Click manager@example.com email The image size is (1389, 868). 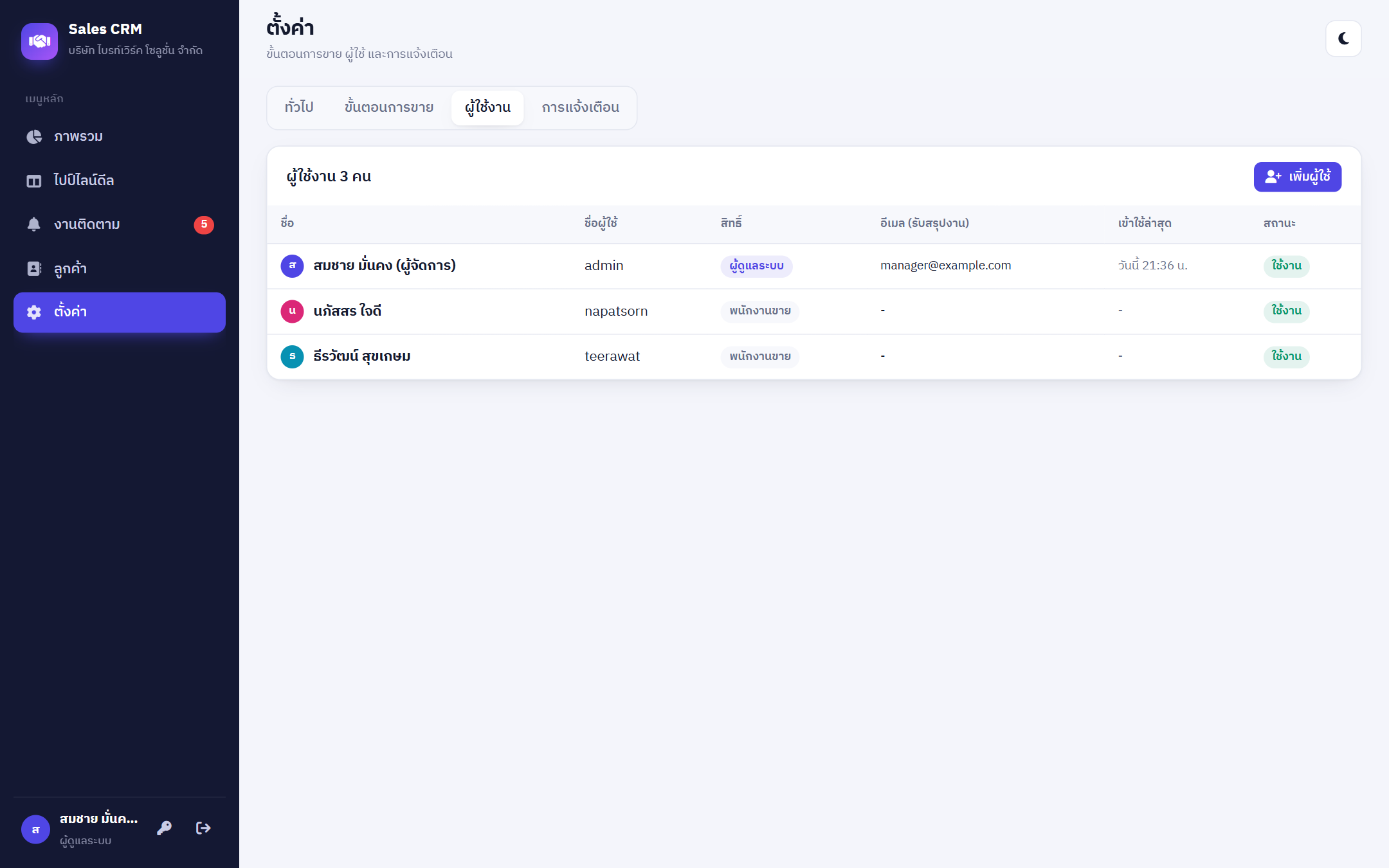945,266
